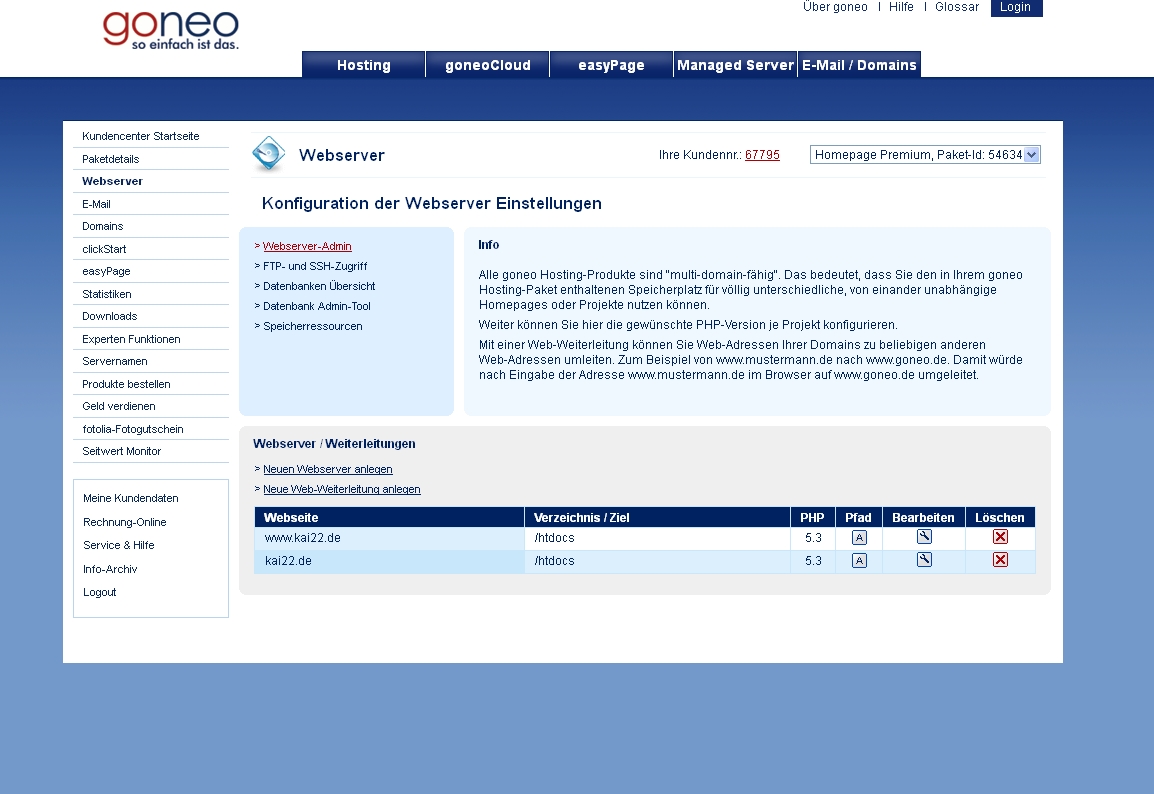
Task: Open path for www.kai22.de row
Action: coord(859,538)
